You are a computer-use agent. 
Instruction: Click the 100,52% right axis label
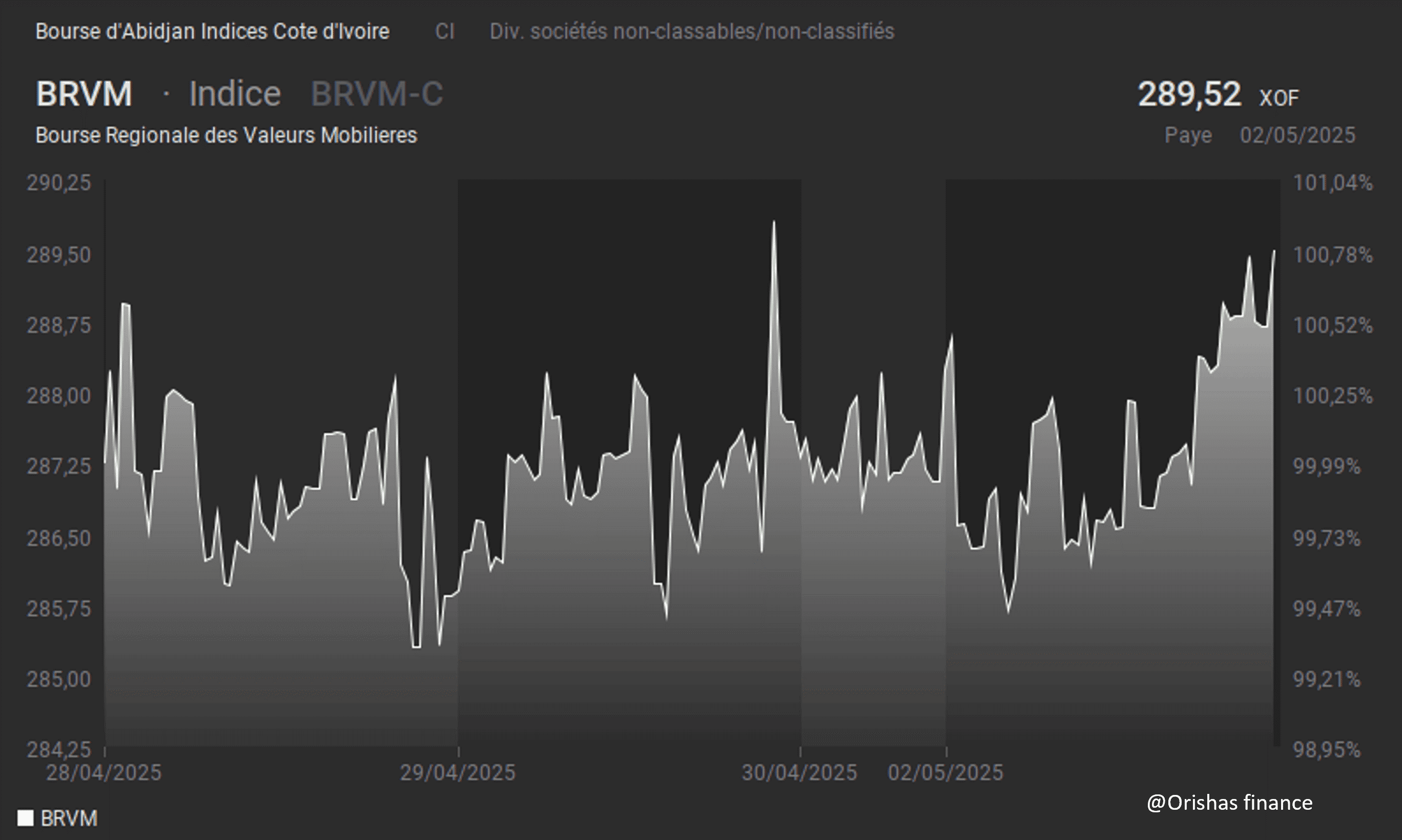pyautogui.click(x=1333, y=325)
